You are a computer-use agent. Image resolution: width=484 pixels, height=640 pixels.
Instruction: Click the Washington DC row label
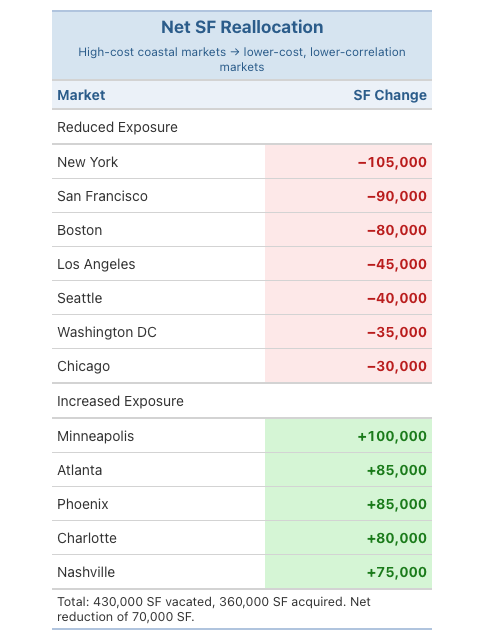[107, 332]
